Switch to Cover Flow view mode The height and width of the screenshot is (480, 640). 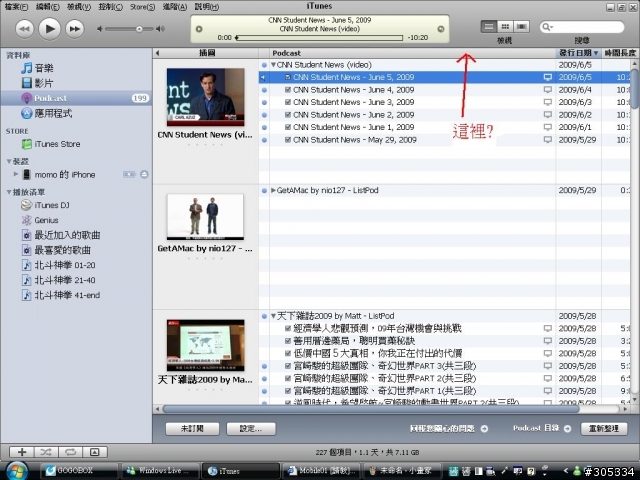(521, 27)
